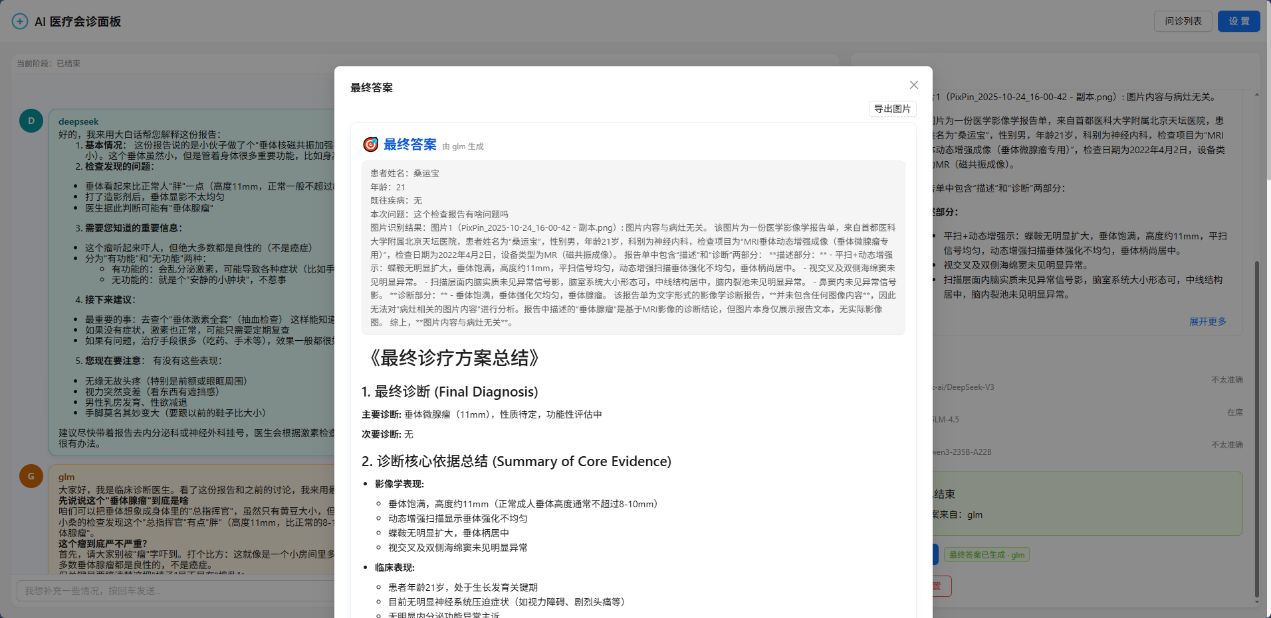1271x618 pixels.
Task: Click the glm avatar icon labeled G
Action: (31, 477)
